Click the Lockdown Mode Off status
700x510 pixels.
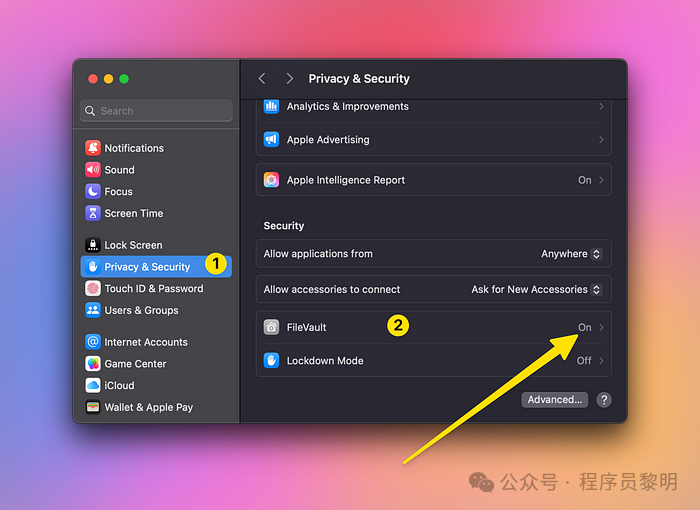[x=583, y=360]
